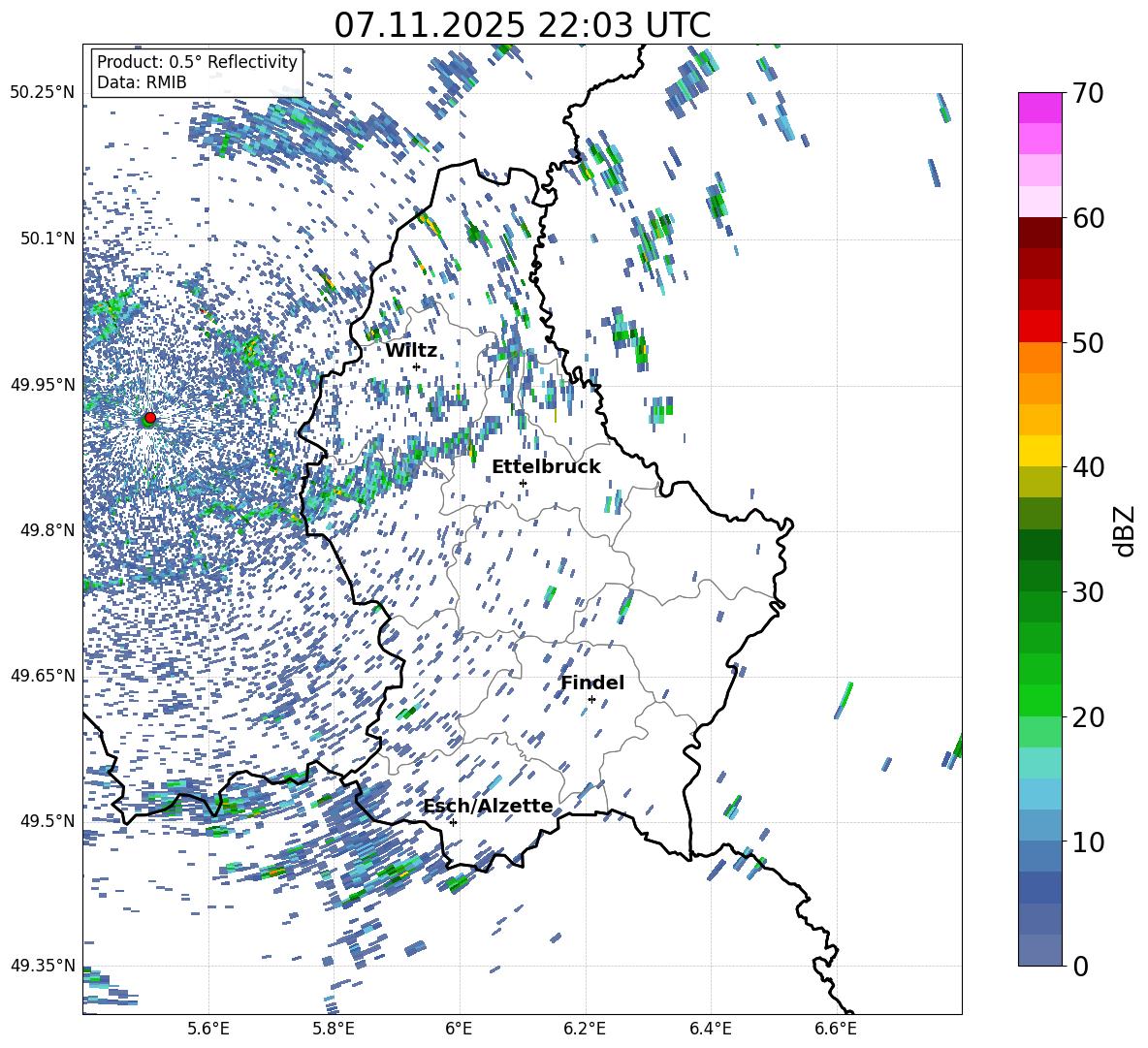Viewport: 1148px width, 1048px height.
Task: Click the bright red colorbar swatch just above 50
Action: point(1039,327)
